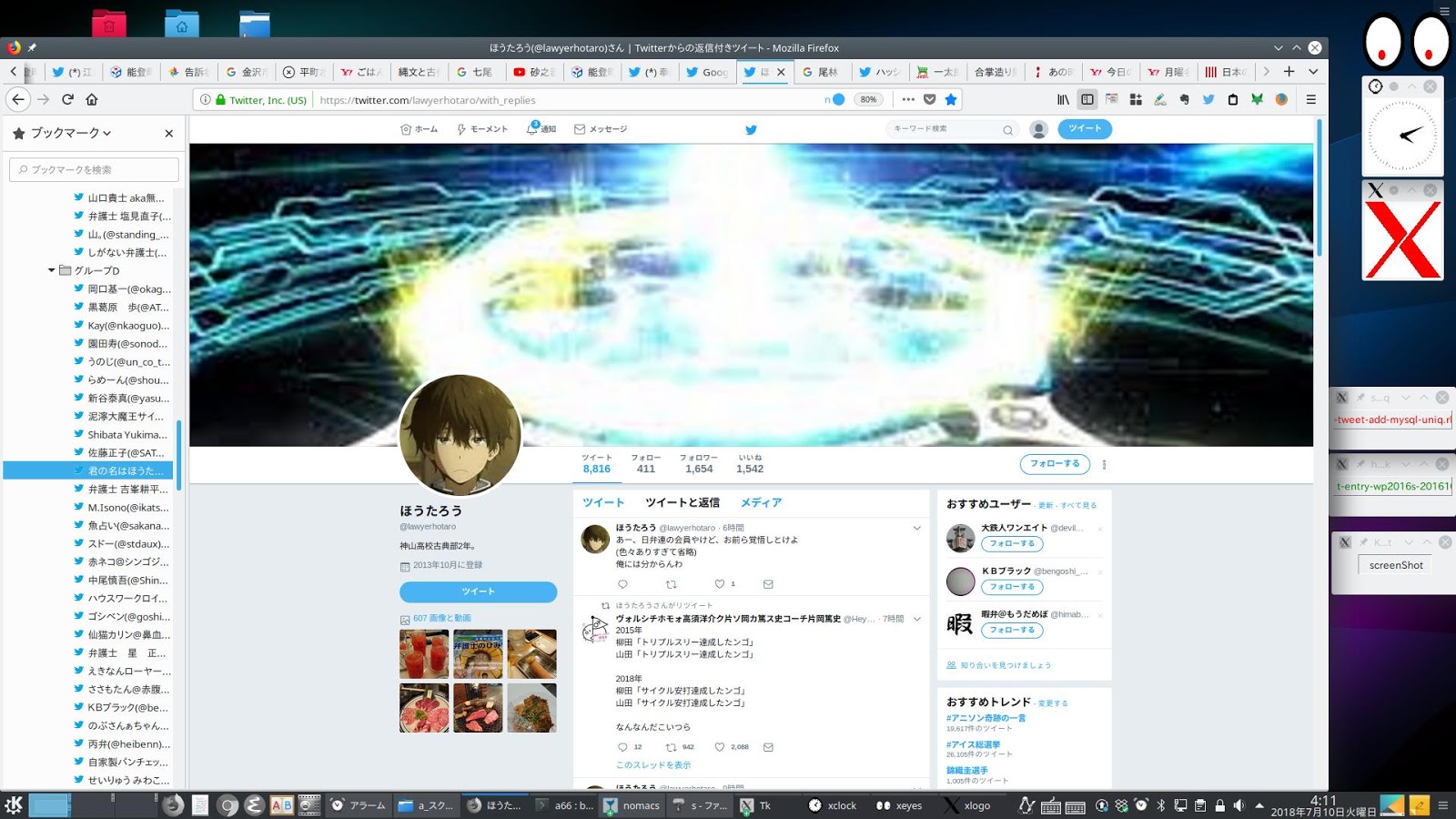The width and height of the screenshot is (1456, 819).
Task: Open the 607 画像と動画 media link
Action: click(x=442, y=619)
